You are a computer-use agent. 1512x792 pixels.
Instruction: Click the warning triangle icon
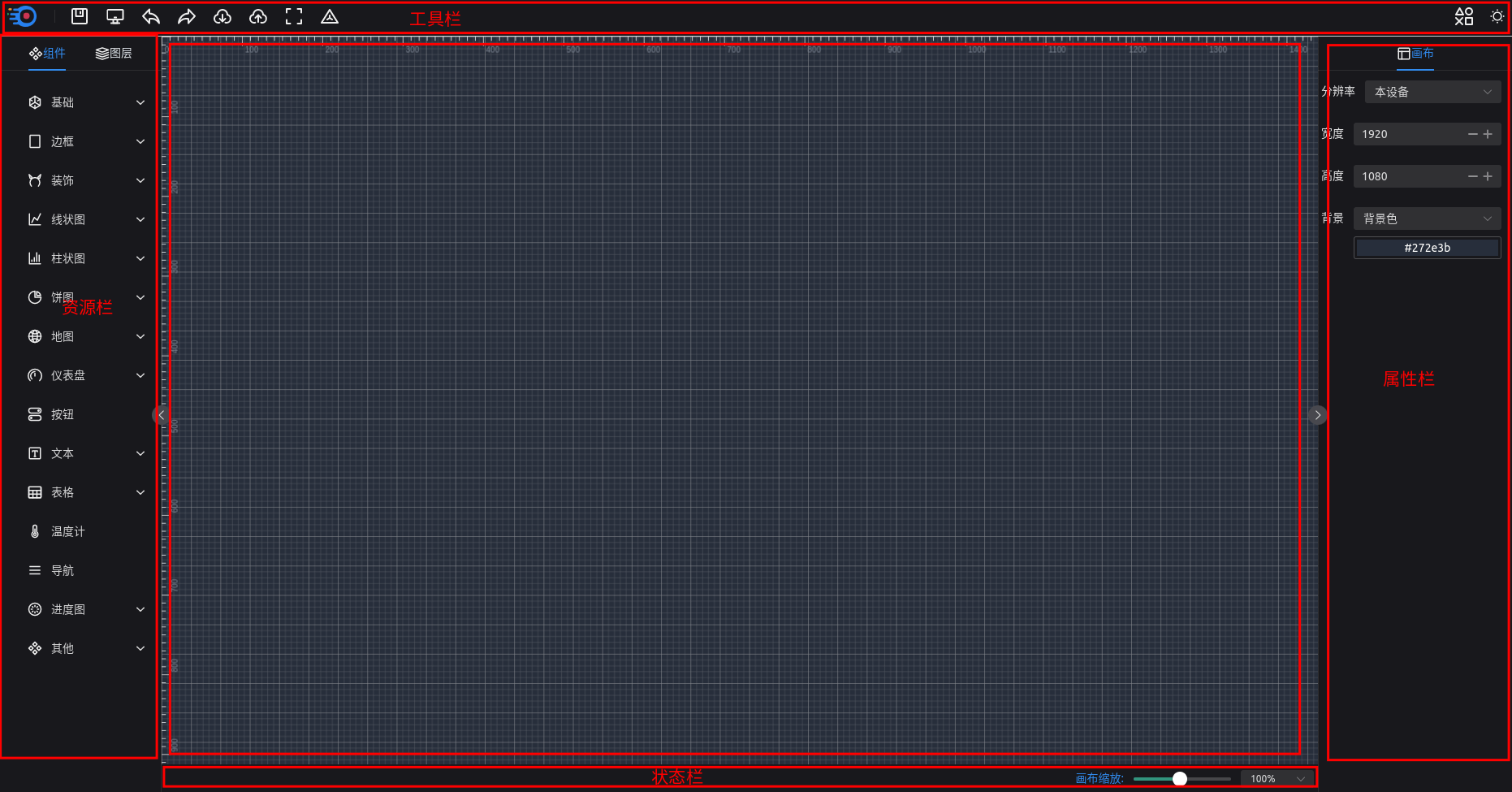point(330,16)
